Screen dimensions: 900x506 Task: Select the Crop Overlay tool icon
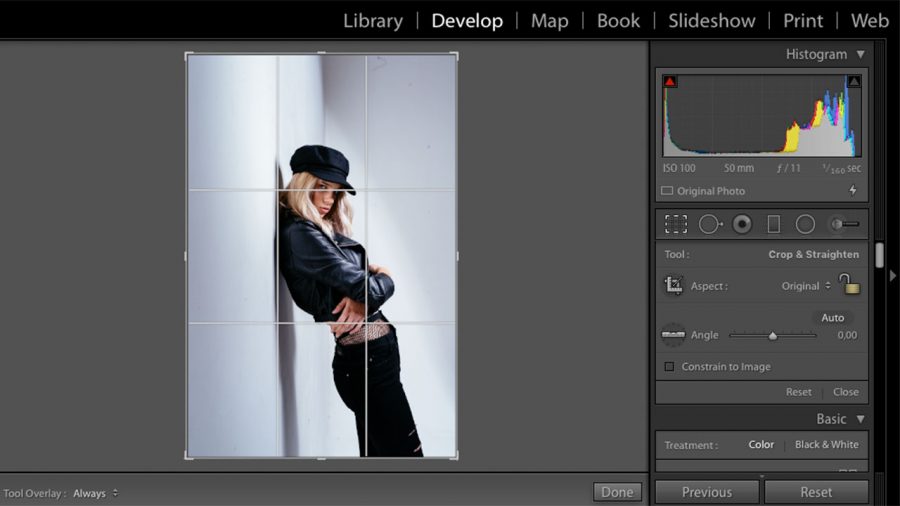tap(676, 224)
